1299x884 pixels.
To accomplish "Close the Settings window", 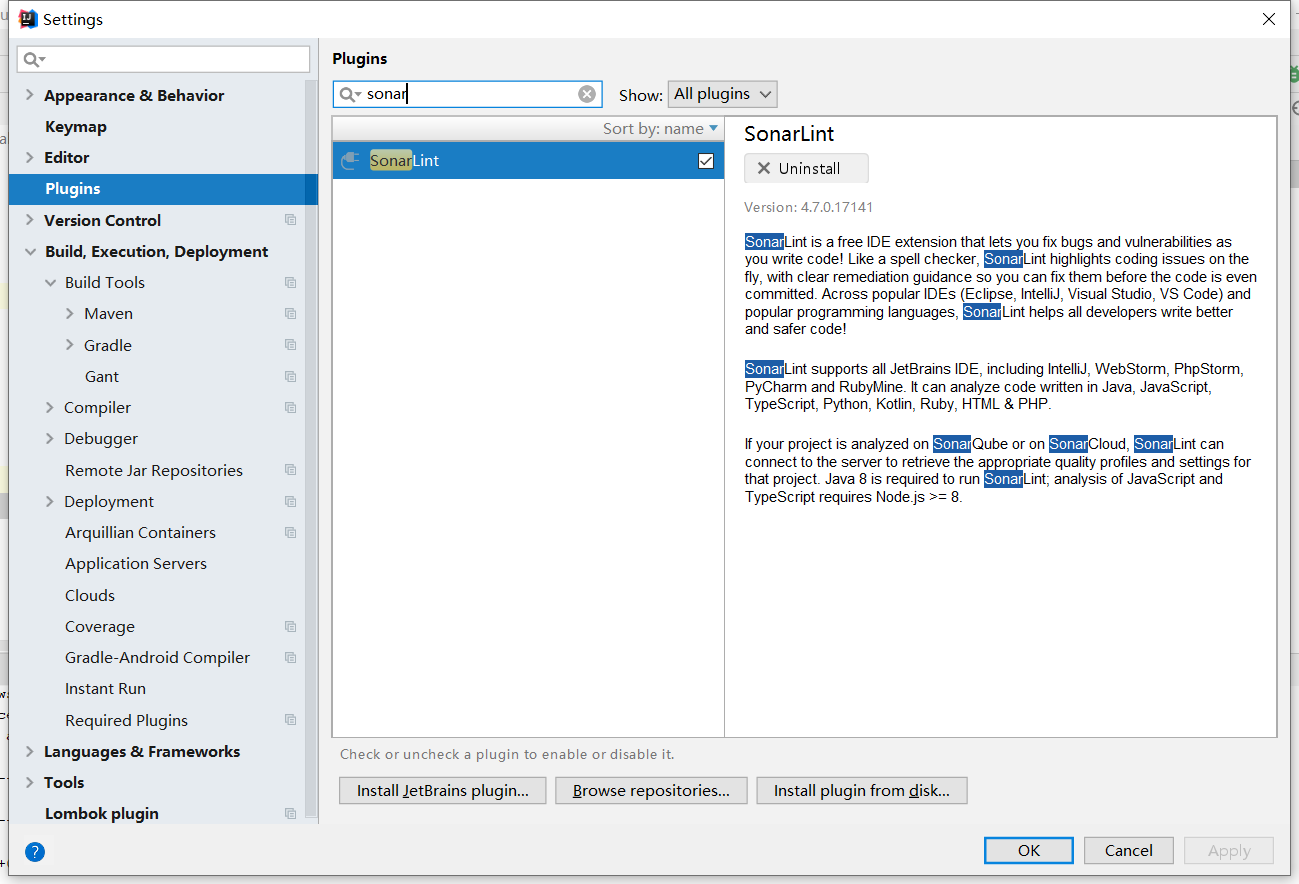I will [x=1269, y=19].
